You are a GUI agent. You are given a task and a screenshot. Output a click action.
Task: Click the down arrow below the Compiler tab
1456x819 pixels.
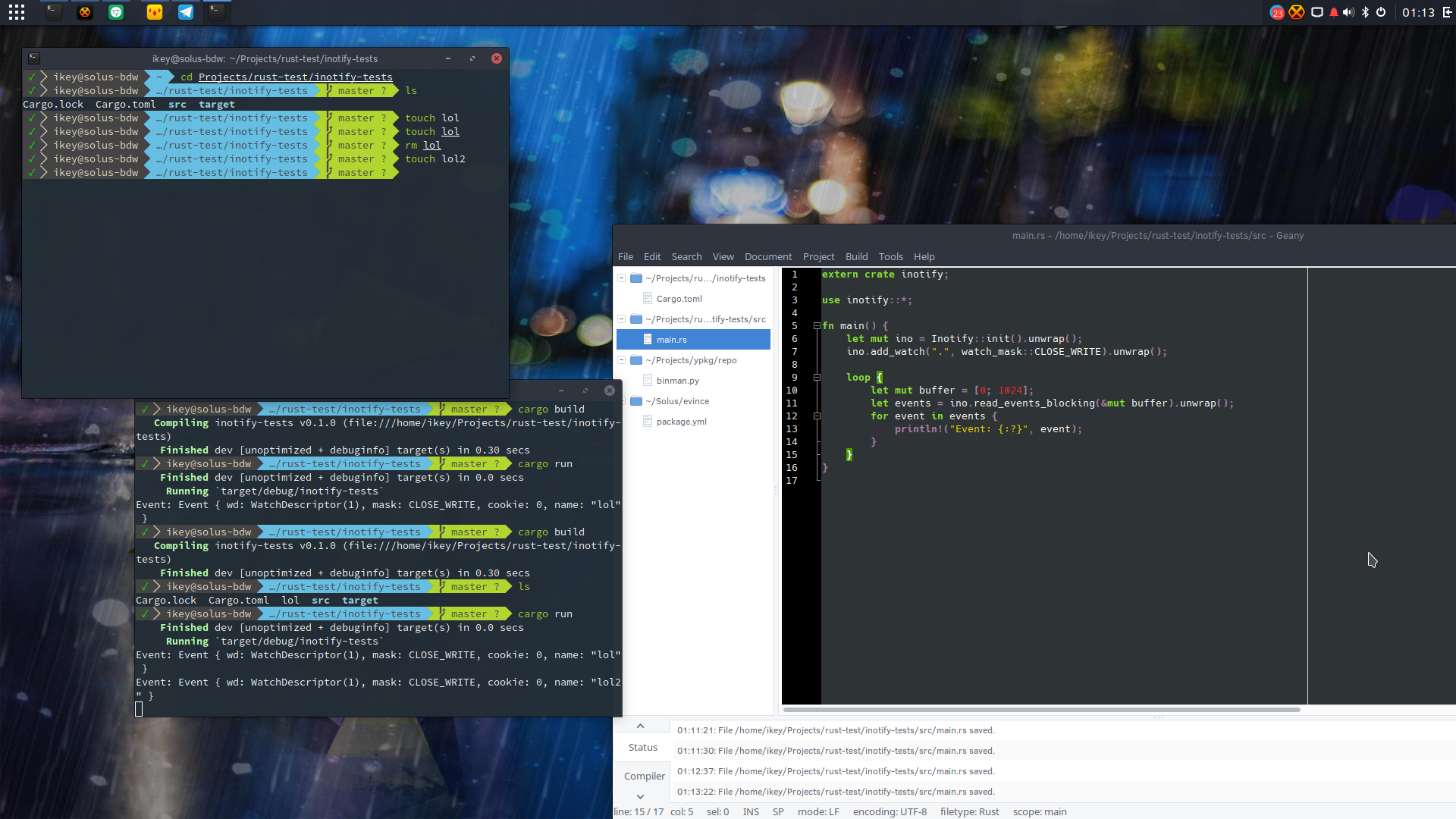click(x=640, y=796)
